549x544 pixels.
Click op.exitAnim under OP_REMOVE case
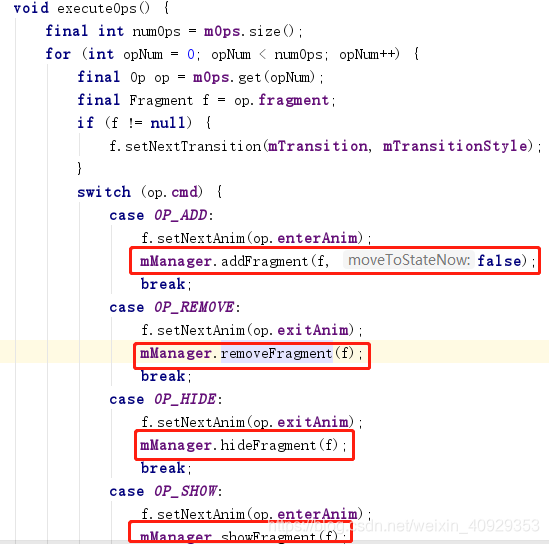coord(301,330)
